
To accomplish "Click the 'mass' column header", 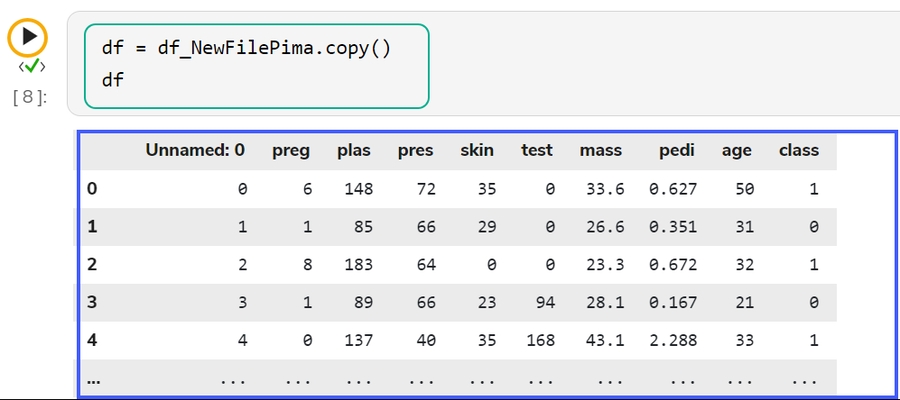I will tap(600, 151).
